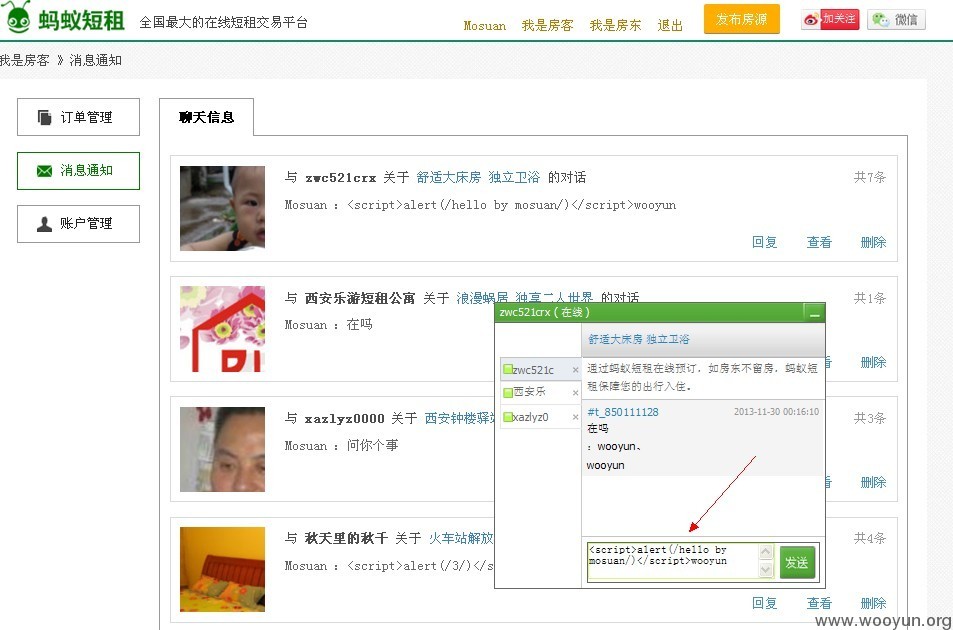Click chat input scrollbar down arrow
Screen dimensions: 953x630
(x=766, y=570)
